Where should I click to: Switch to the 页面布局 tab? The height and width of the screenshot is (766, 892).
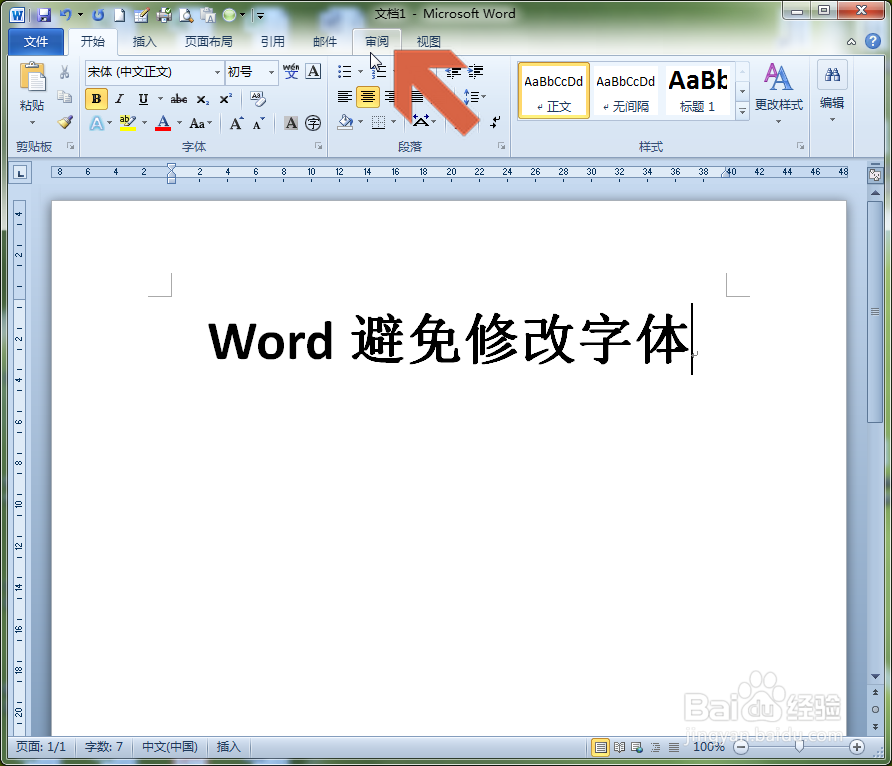(209, 42)
